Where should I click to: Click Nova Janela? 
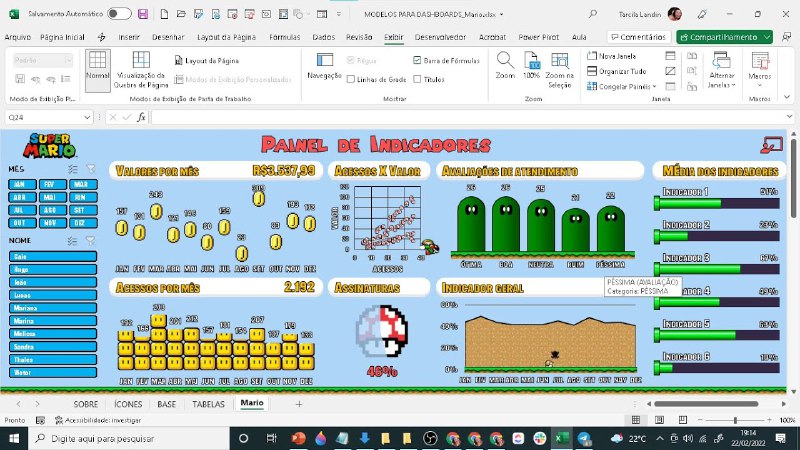[612, 56]
